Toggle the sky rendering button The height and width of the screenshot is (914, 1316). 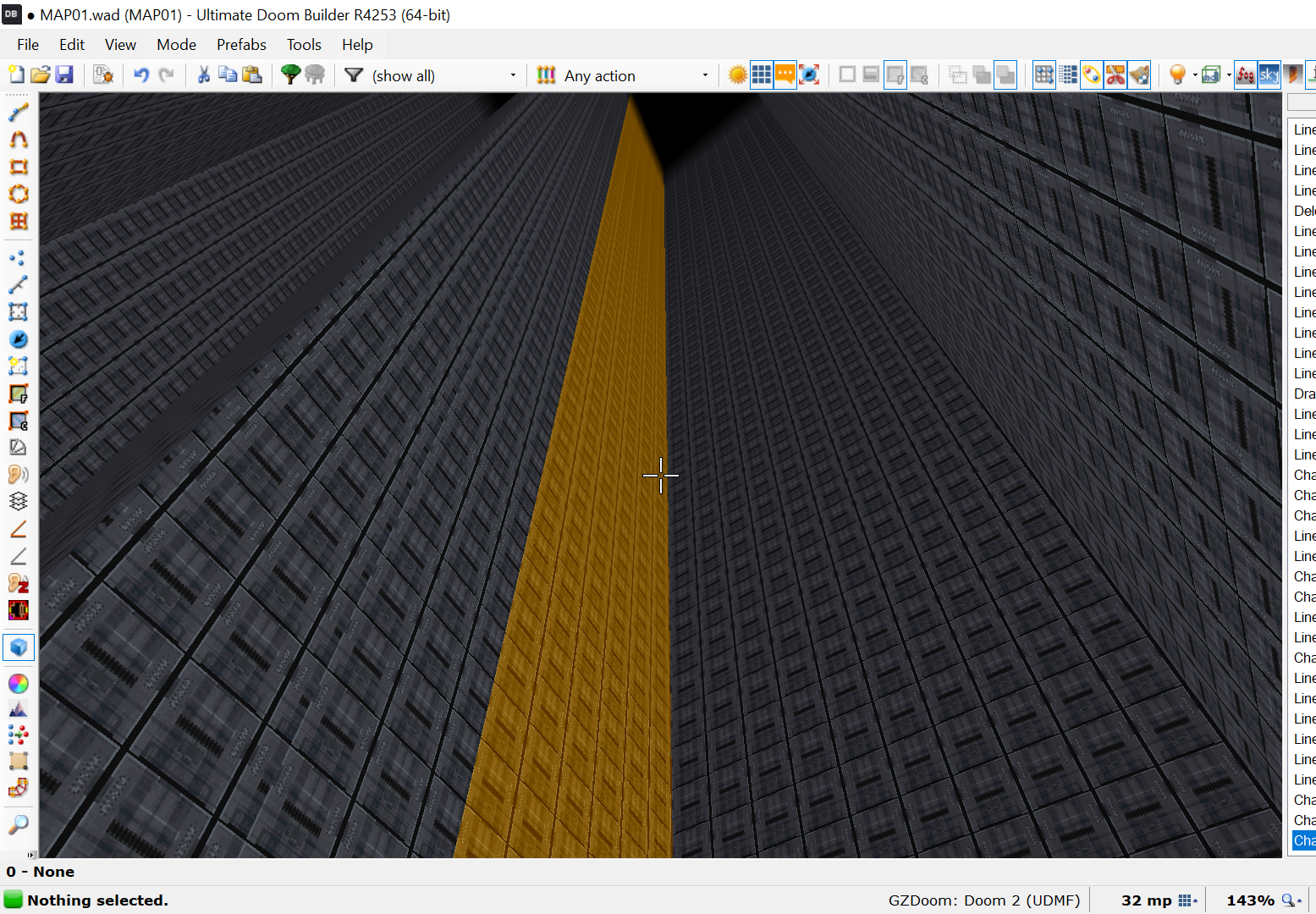coord(1269,75)
